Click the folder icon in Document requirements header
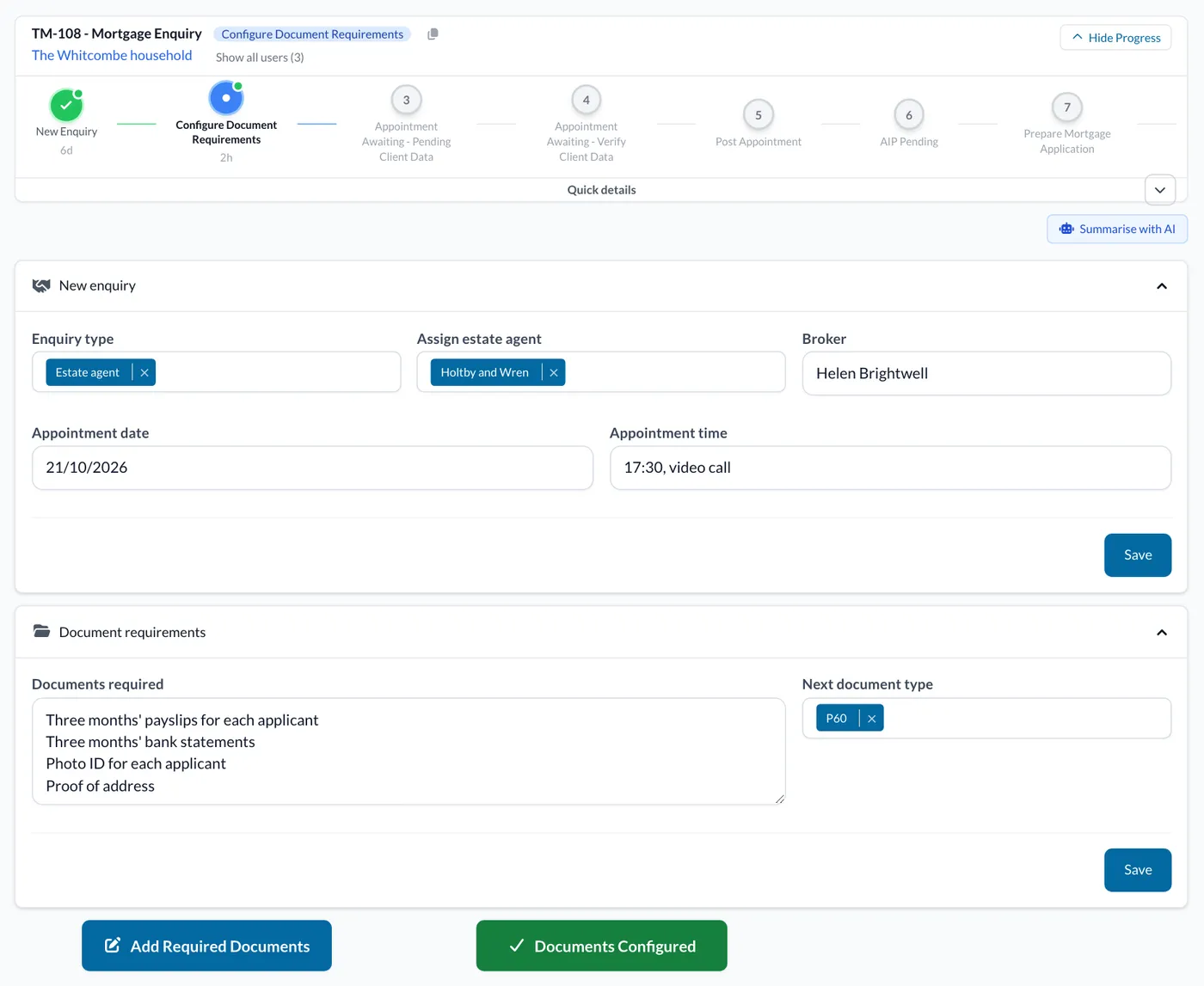The height and width of the screenshot is (986, 1204). pos(41,632)
